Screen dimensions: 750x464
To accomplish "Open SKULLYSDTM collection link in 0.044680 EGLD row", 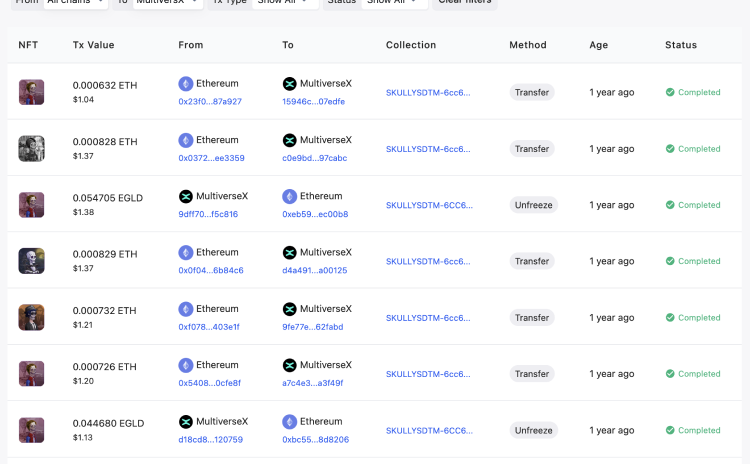I will 430,430.
